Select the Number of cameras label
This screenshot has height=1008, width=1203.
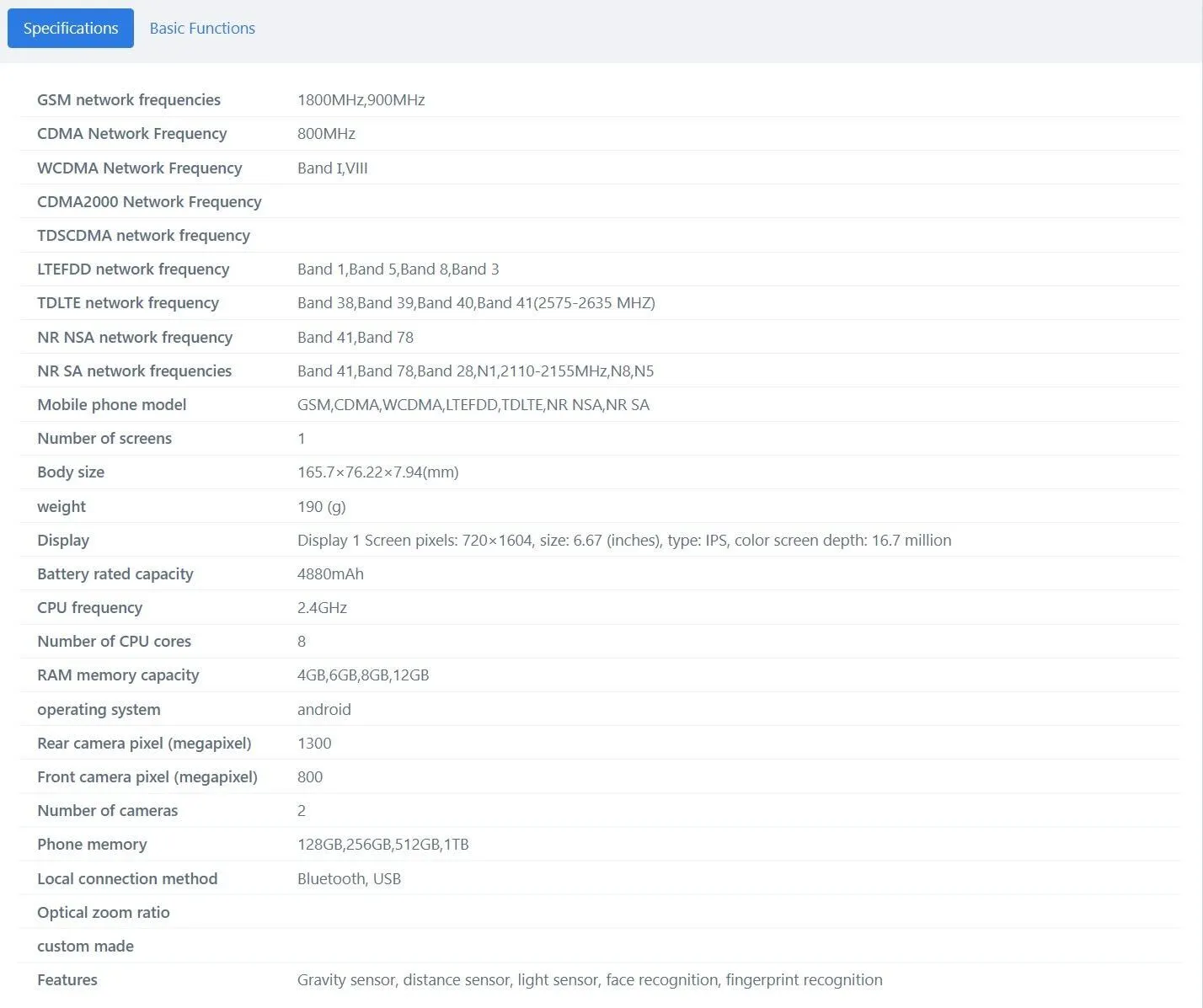point(108,810)
